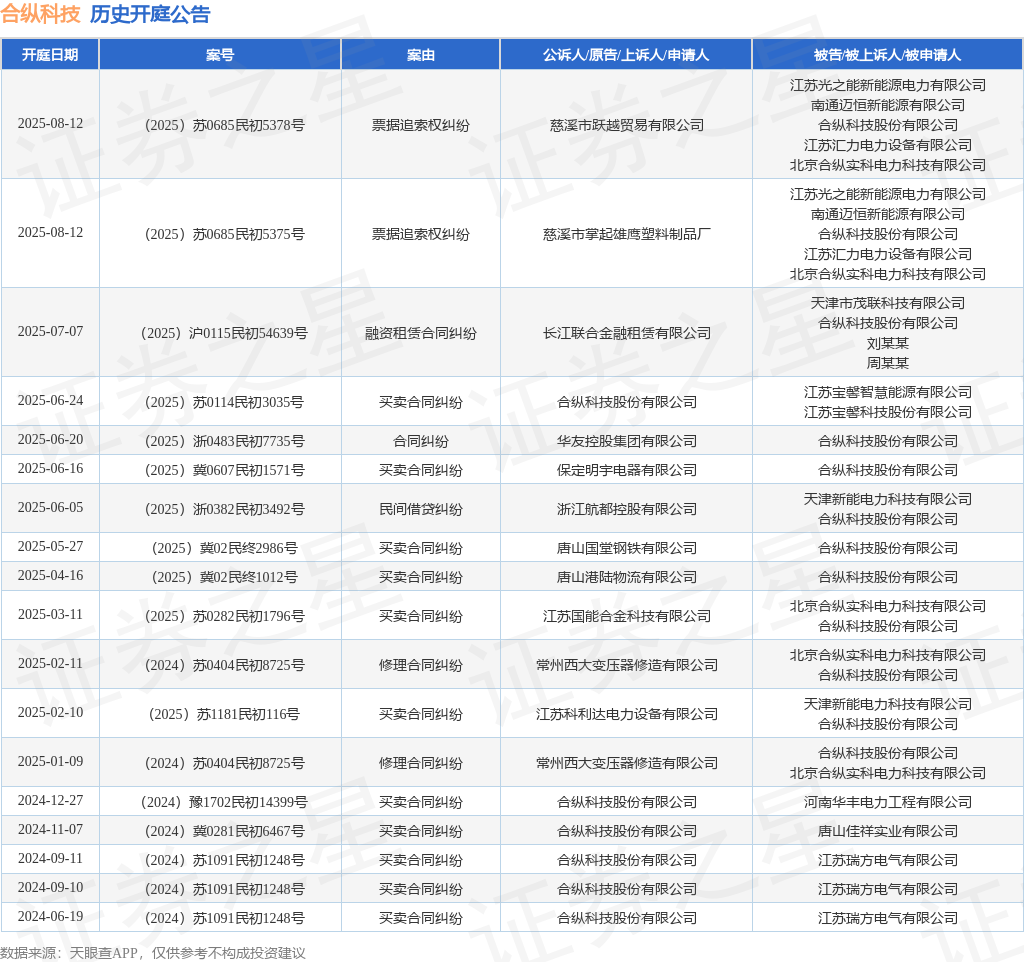Click the 融资租赁合同纠纷 cause cell

coord(421,333)
